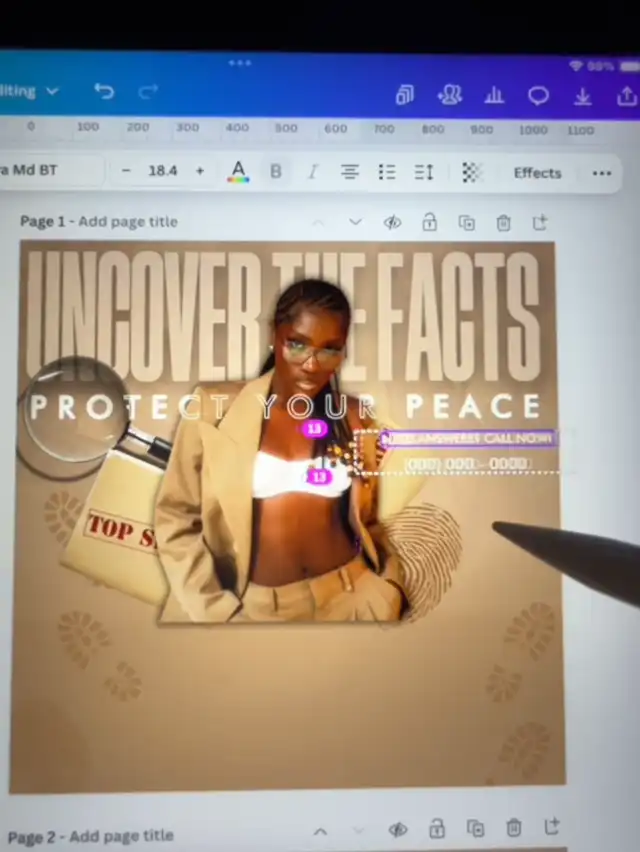Toggle bold text formatting
The image size is (640, 852).
(x=276, y=172)
